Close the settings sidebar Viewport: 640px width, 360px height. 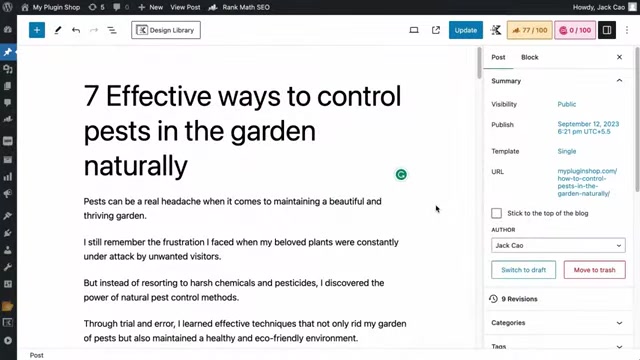tap(619, 57)
